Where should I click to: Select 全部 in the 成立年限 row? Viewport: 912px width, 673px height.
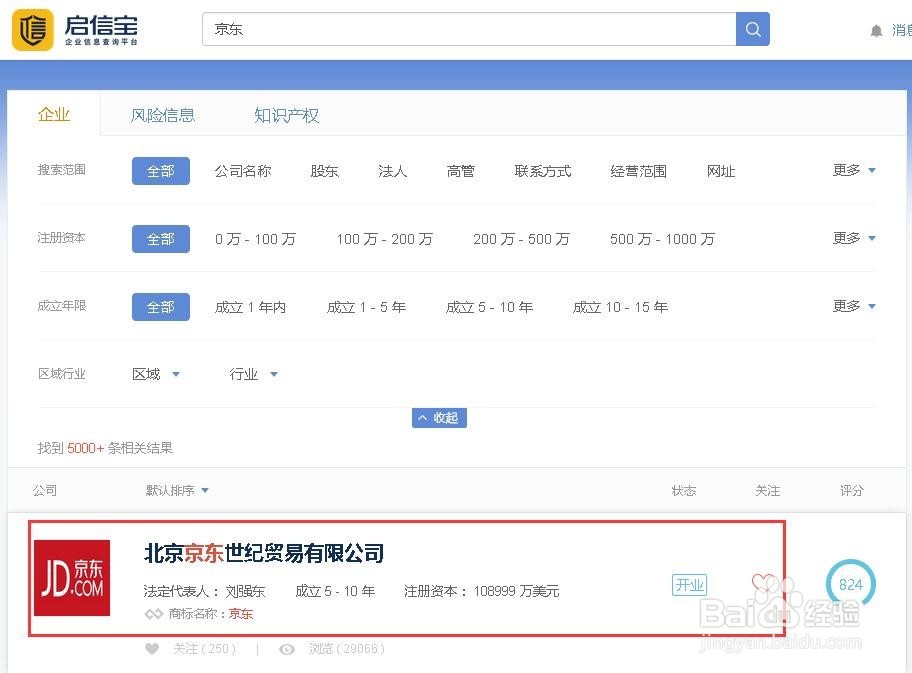[x=161, y=307]
